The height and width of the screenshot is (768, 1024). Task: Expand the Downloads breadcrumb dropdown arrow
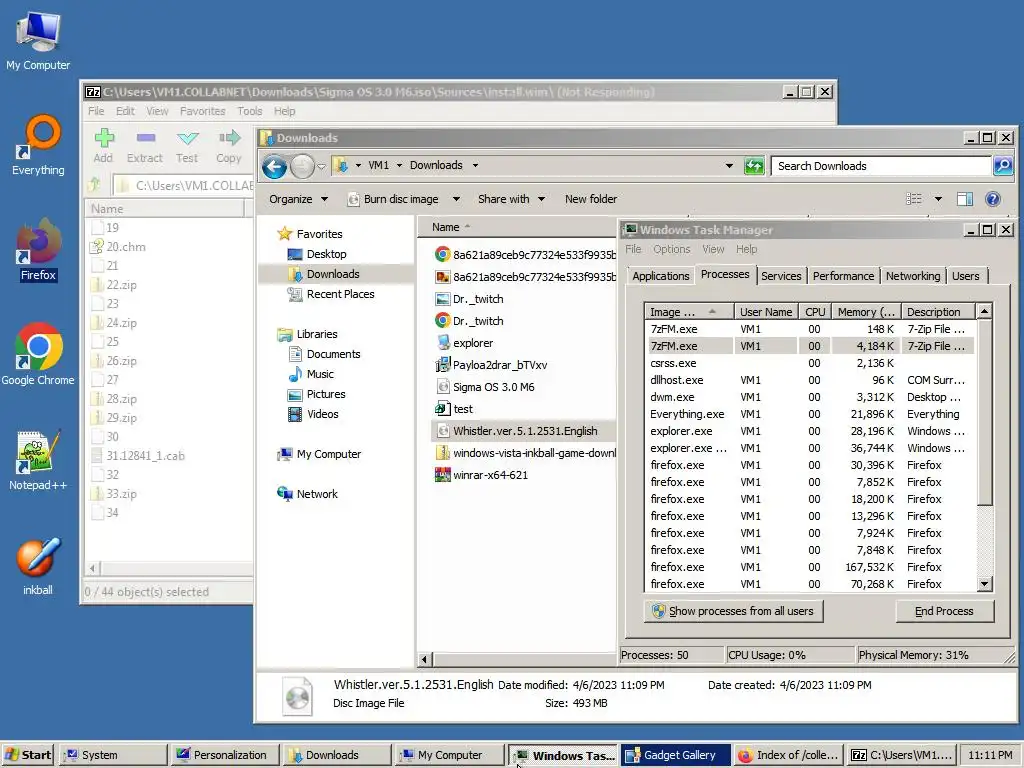[475, 165]
